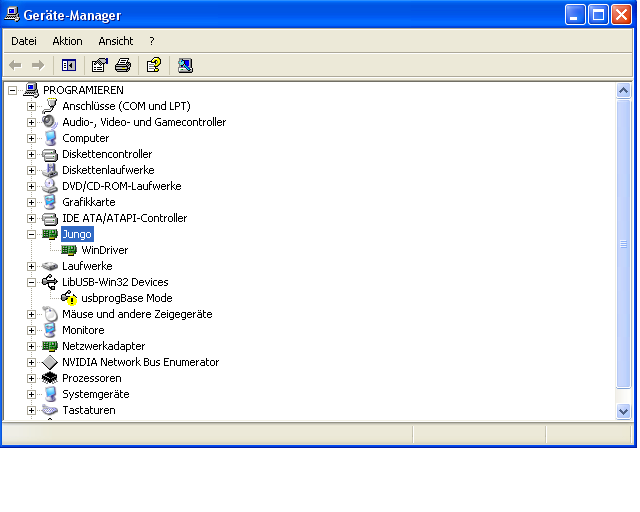
Task: Expand the Grafikkarte node
Action: click(31, 203)
